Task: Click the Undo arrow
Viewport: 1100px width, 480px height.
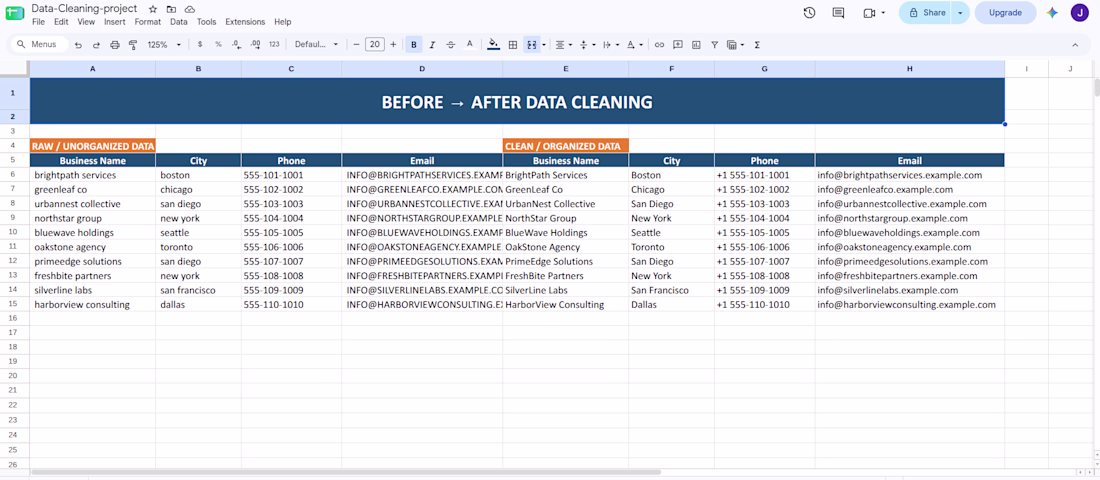Action: point(79,44)
